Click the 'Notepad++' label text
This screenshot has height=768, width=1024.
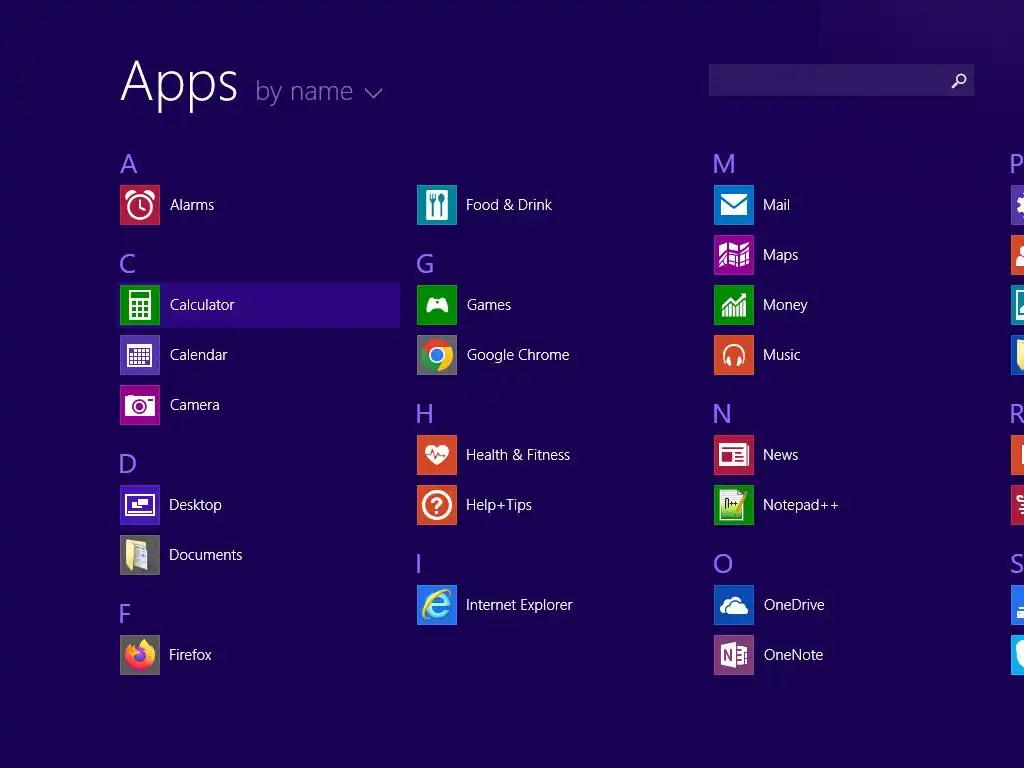(x=801, y=505)
